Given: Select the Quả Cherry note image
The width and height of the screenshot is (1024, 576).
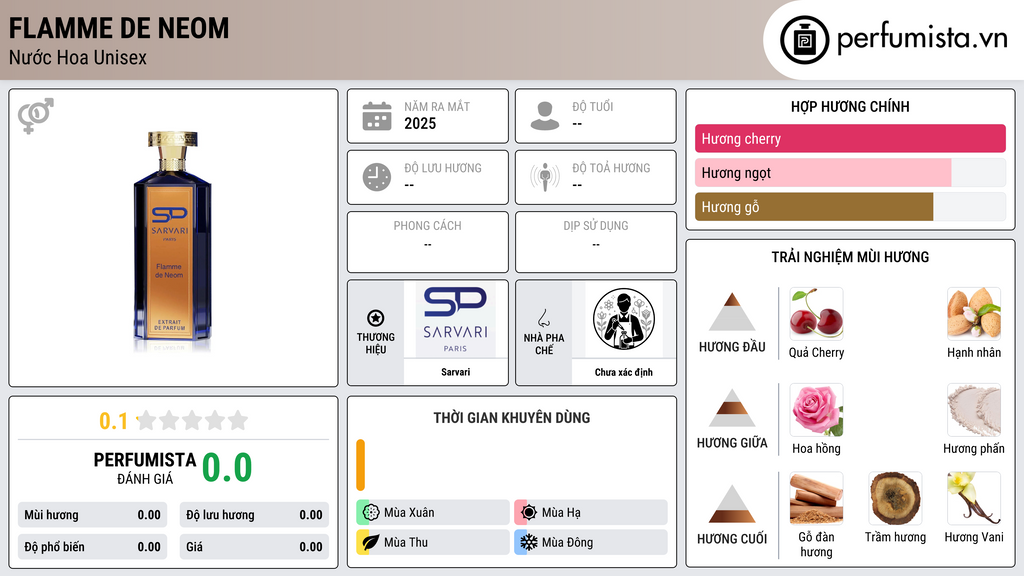Looking at the screenshot, I should [816, 314].
